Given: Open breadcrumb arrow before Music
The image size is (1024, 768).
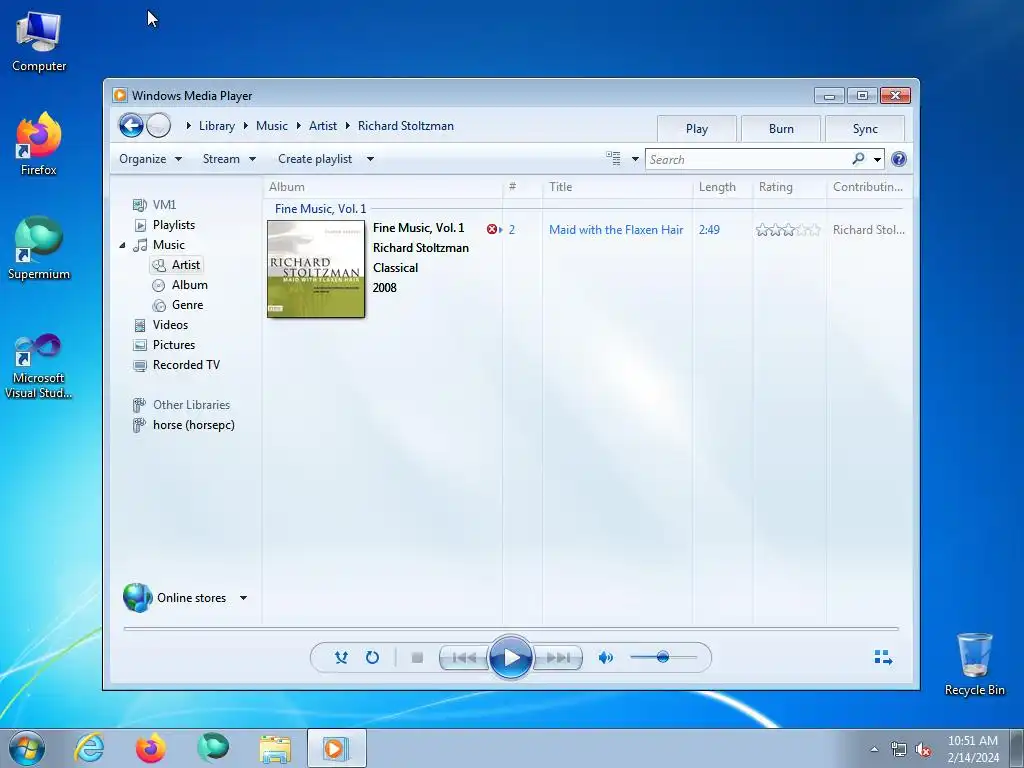Looking at the screenshot, I should pos(246,126).
